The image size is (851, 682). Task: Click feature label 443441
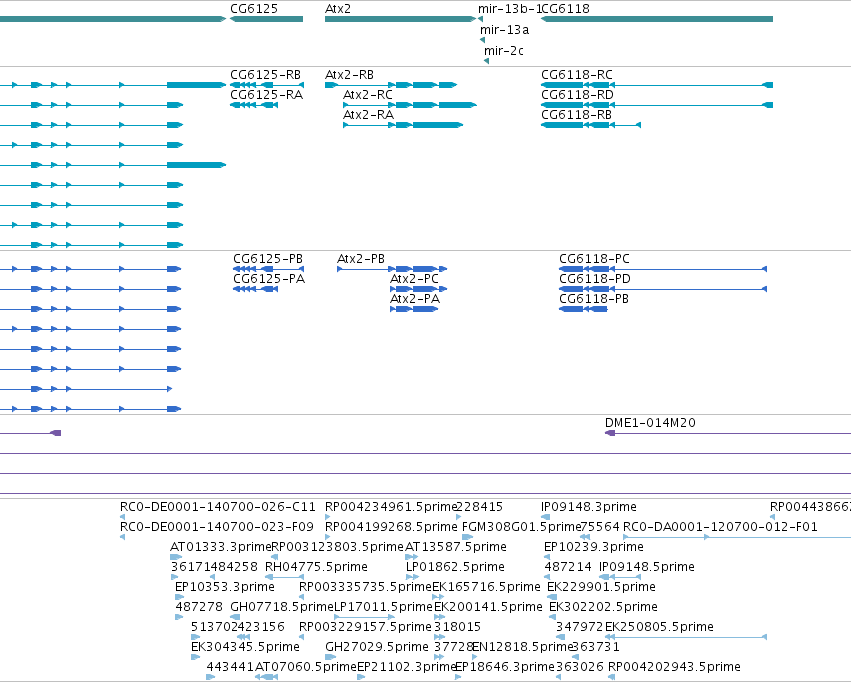click(x=231, y=667)
